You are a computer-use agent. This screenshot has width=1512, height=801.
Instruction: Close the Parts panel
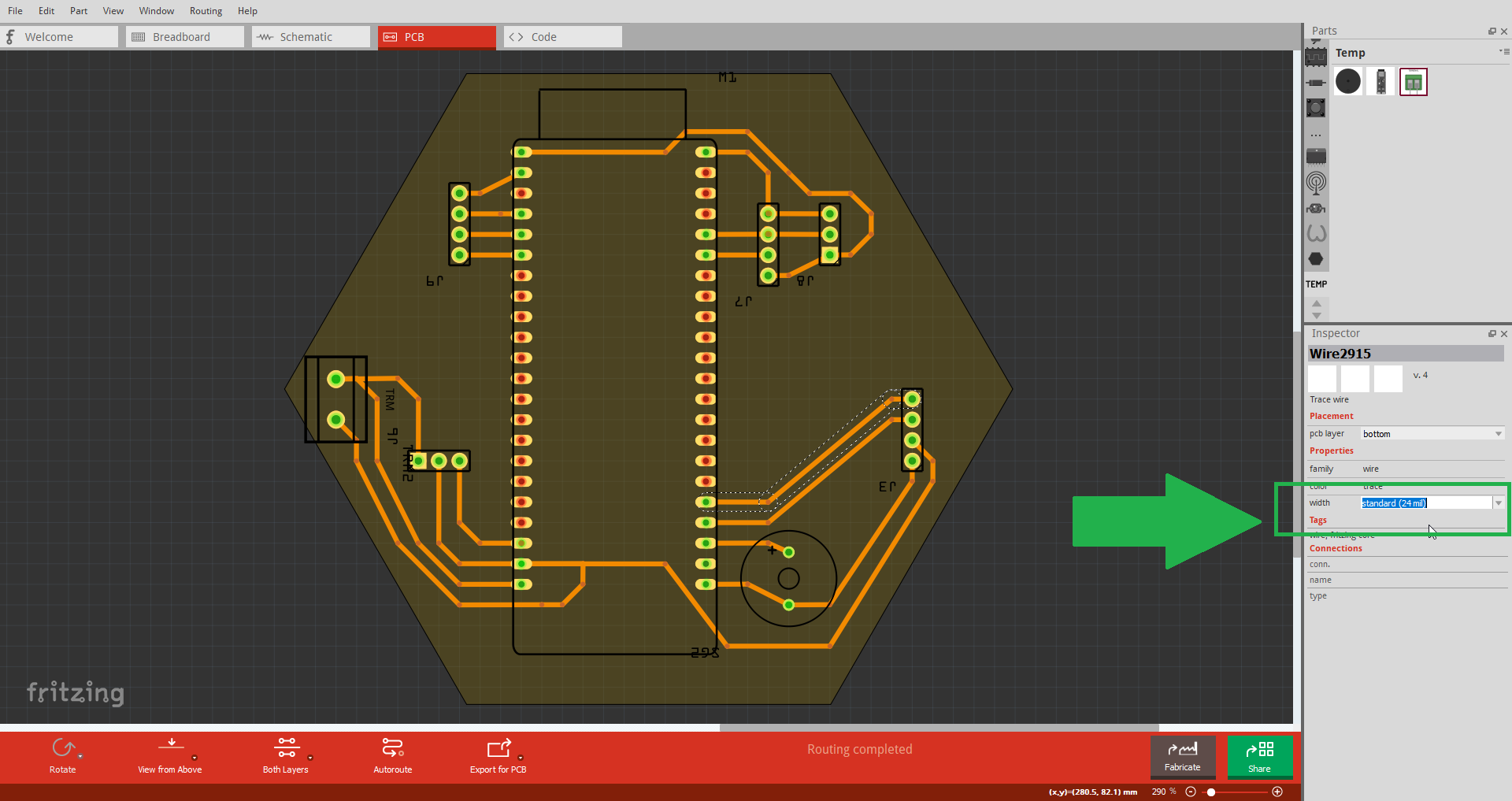1504,32
